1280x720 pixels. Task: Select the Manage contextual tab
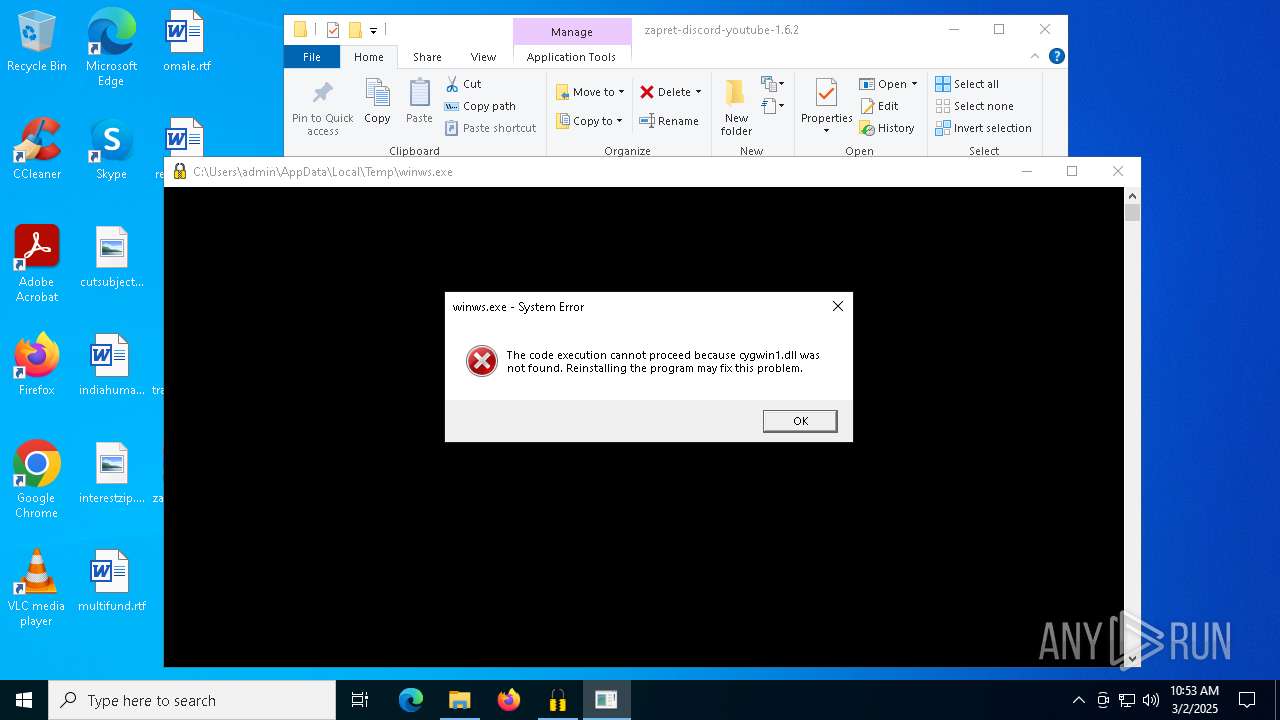tap(571, 32)
